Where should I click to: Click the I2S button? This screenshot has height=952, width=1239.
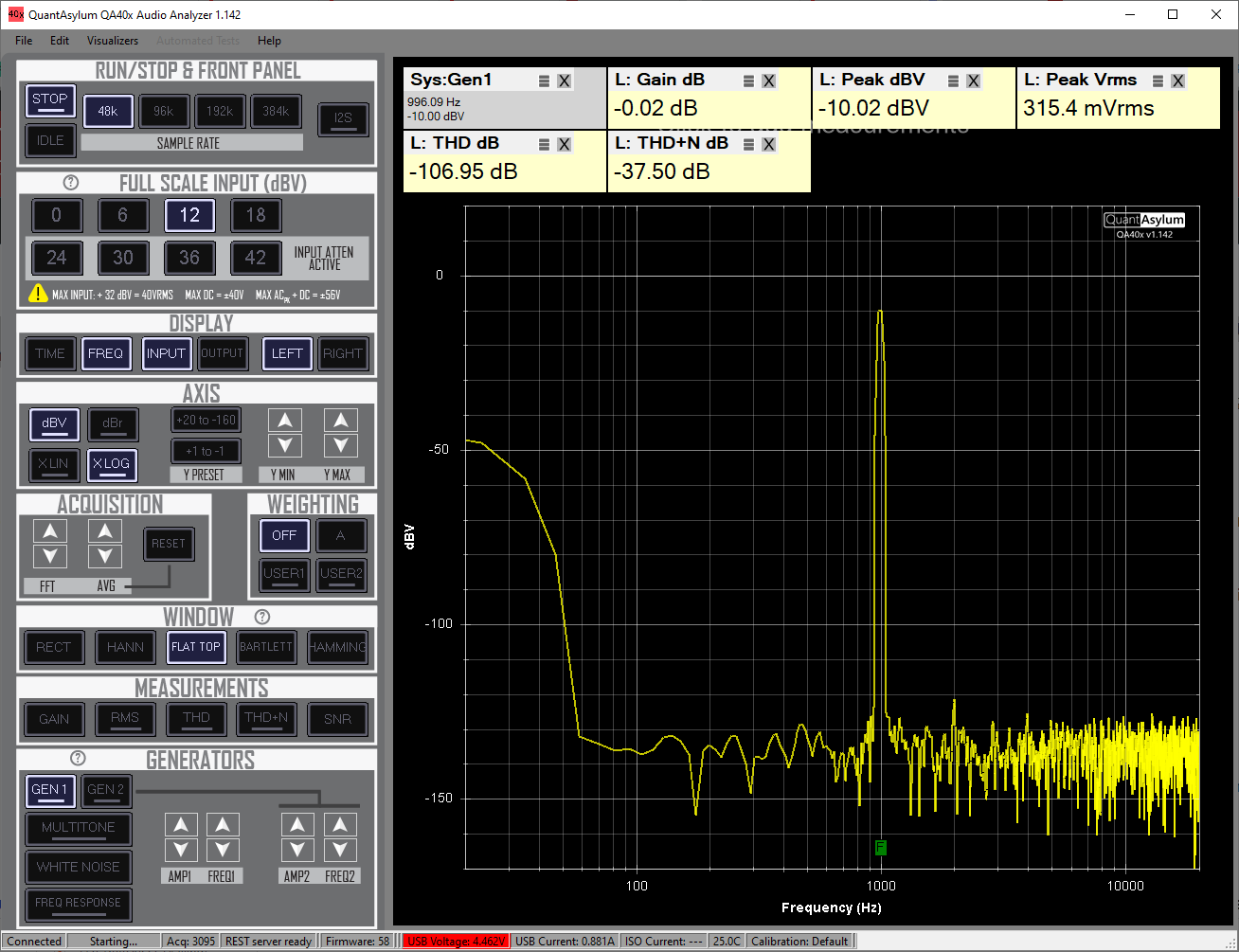[343, 119]
